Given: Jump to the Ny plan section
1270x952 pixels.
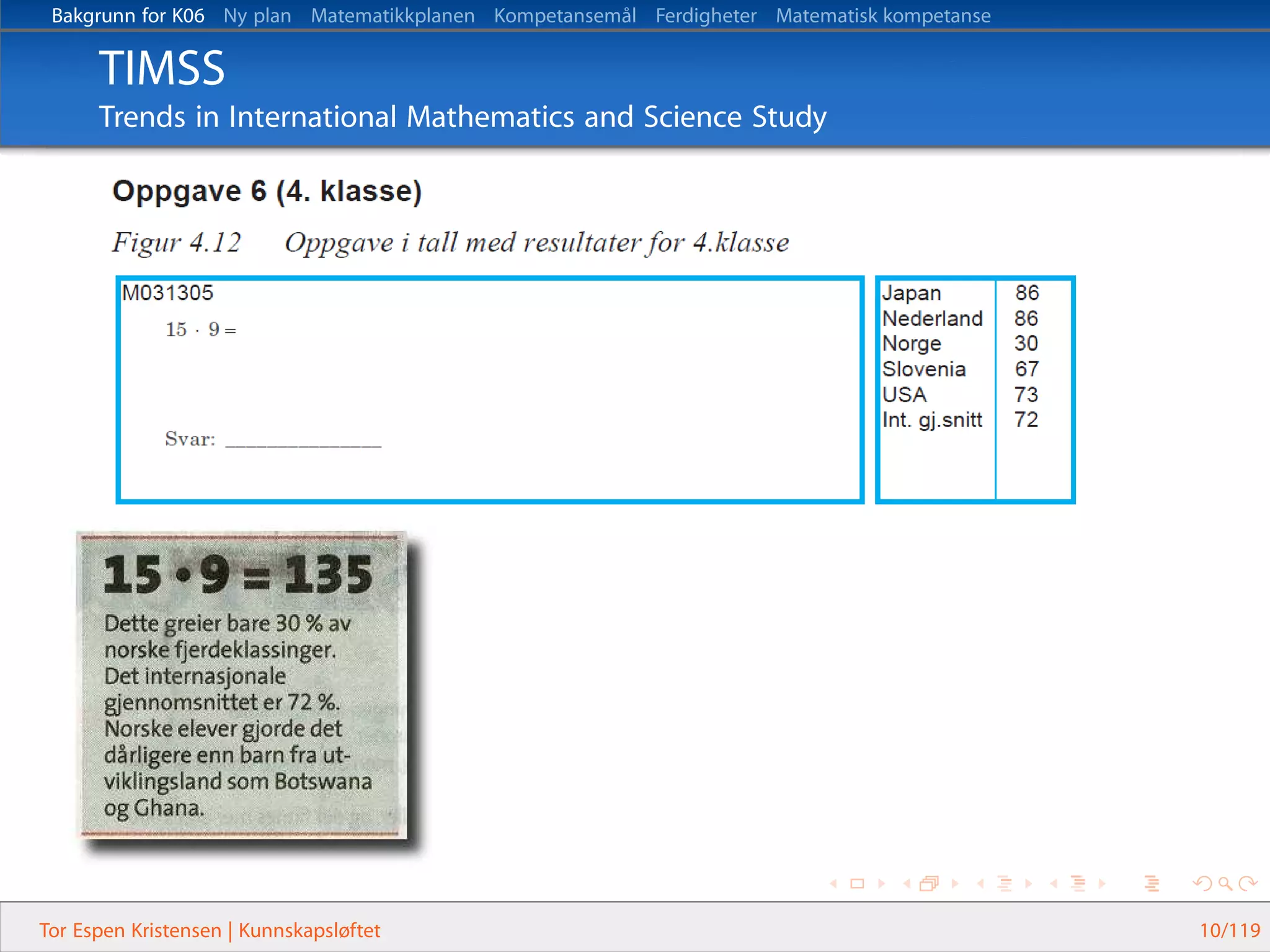Looking at the screenshot, I should (257, 15).
